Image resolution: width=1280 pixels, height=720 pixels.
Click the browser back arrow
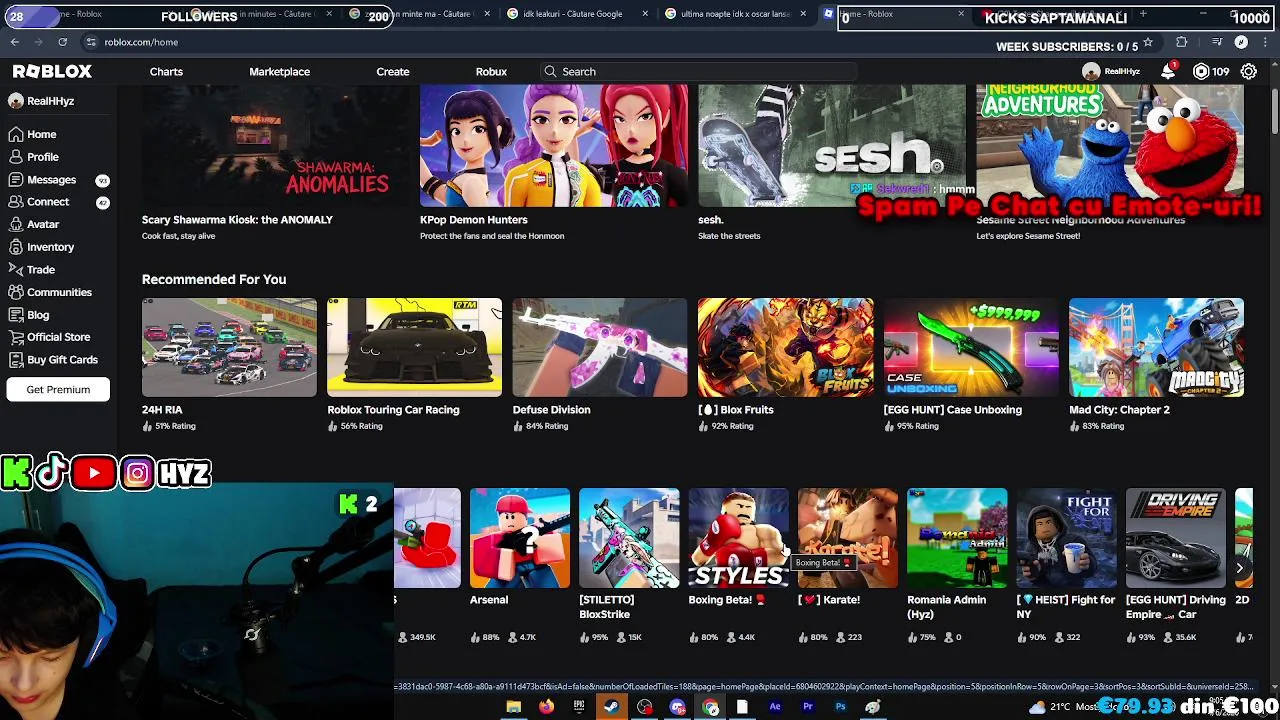pos(15,42)
